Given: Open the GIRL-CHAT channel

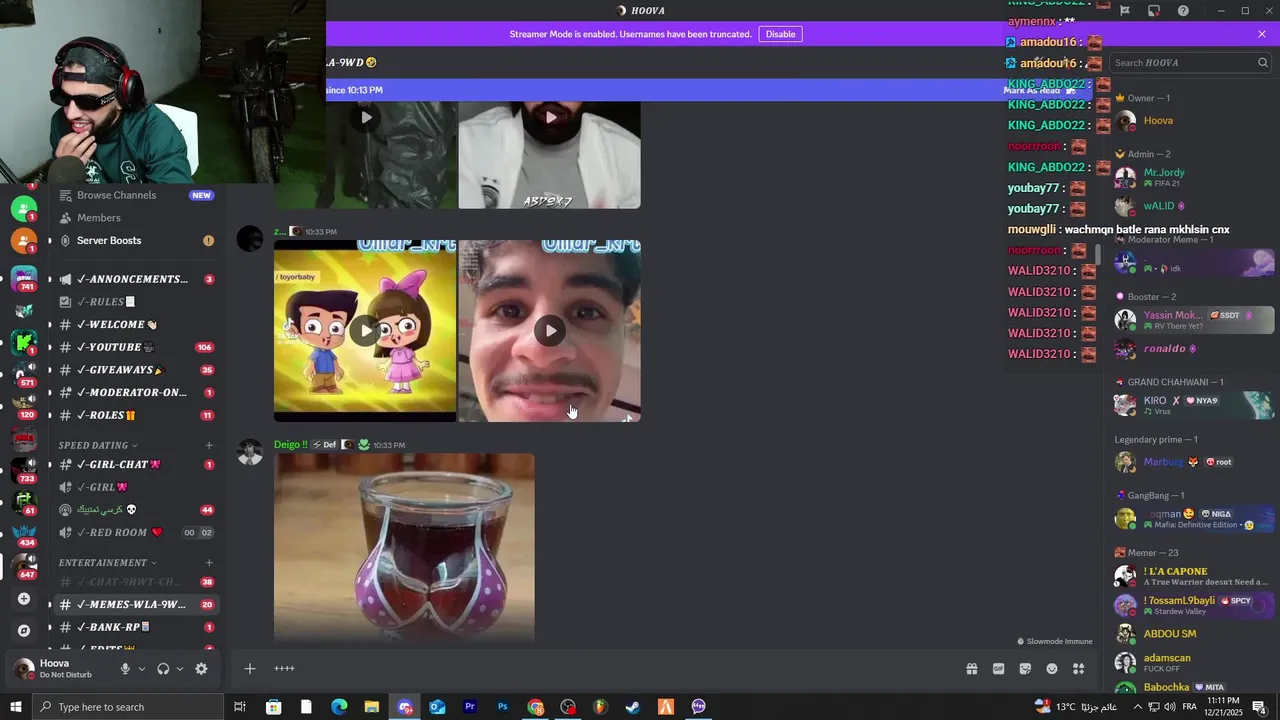Looking at the screenshot, I should (136, 465).
